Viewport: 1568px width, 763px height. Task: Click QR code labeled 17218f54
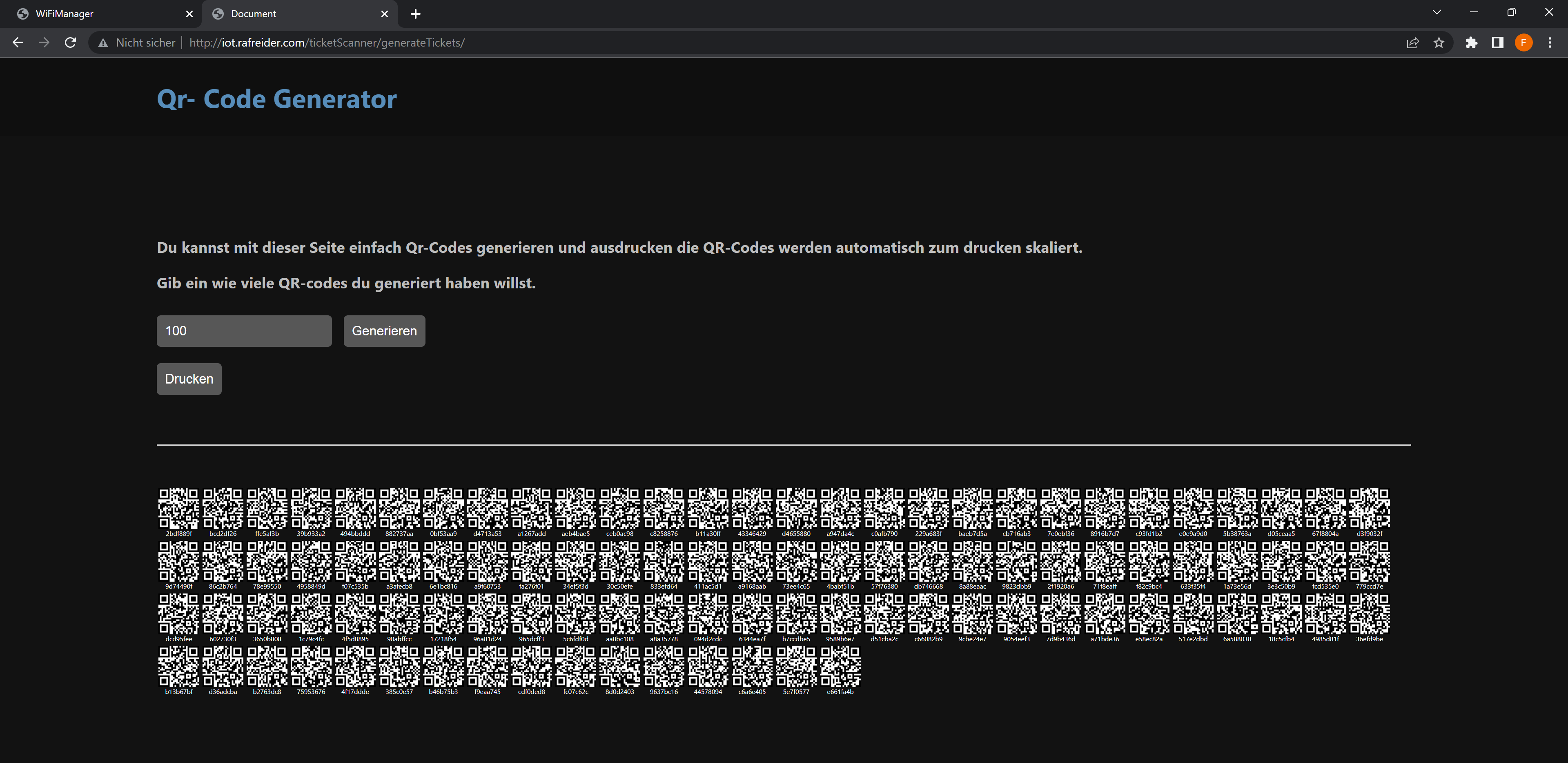click(x=443, y=614)
